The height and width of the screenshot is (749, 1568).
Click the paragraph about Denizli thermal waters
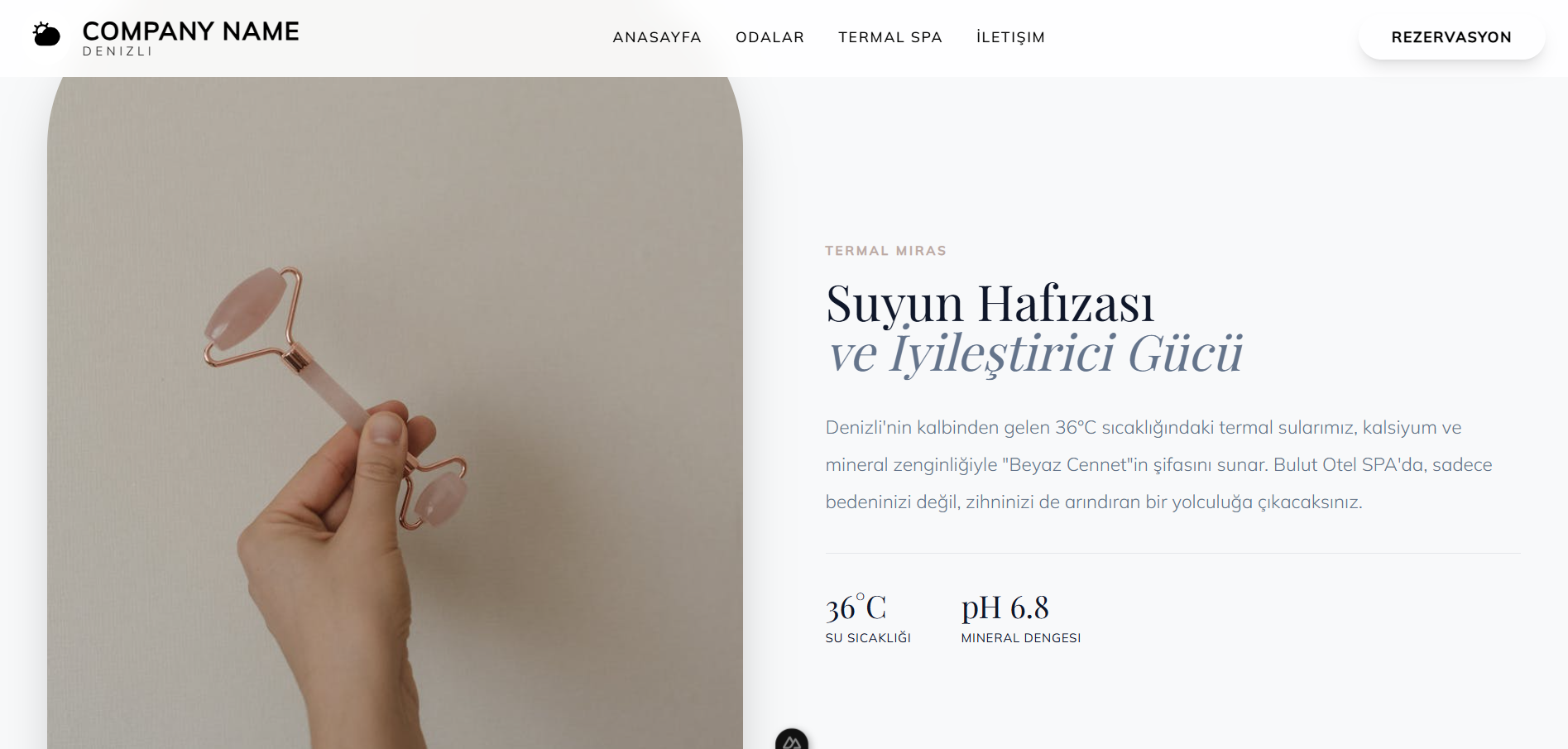click(x=1158, y=464)
